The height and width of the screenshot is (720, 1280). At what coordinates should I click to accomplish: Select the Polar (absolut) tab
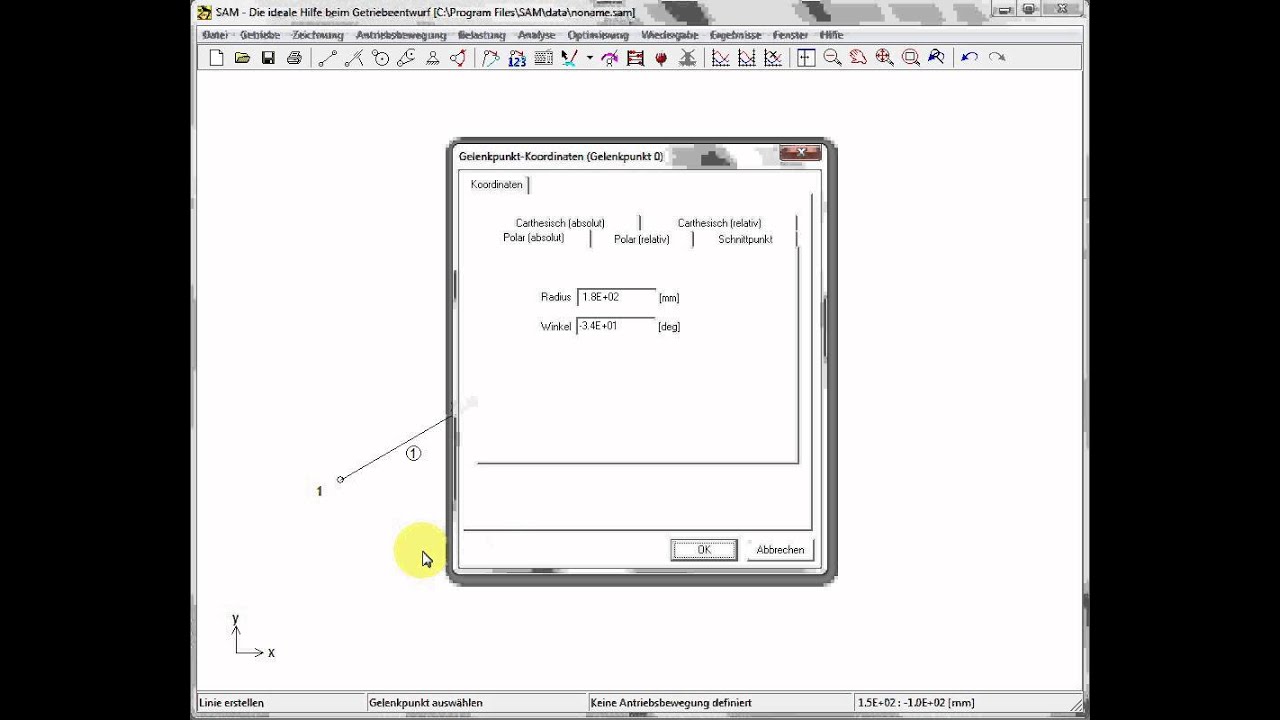pos(534,239)
